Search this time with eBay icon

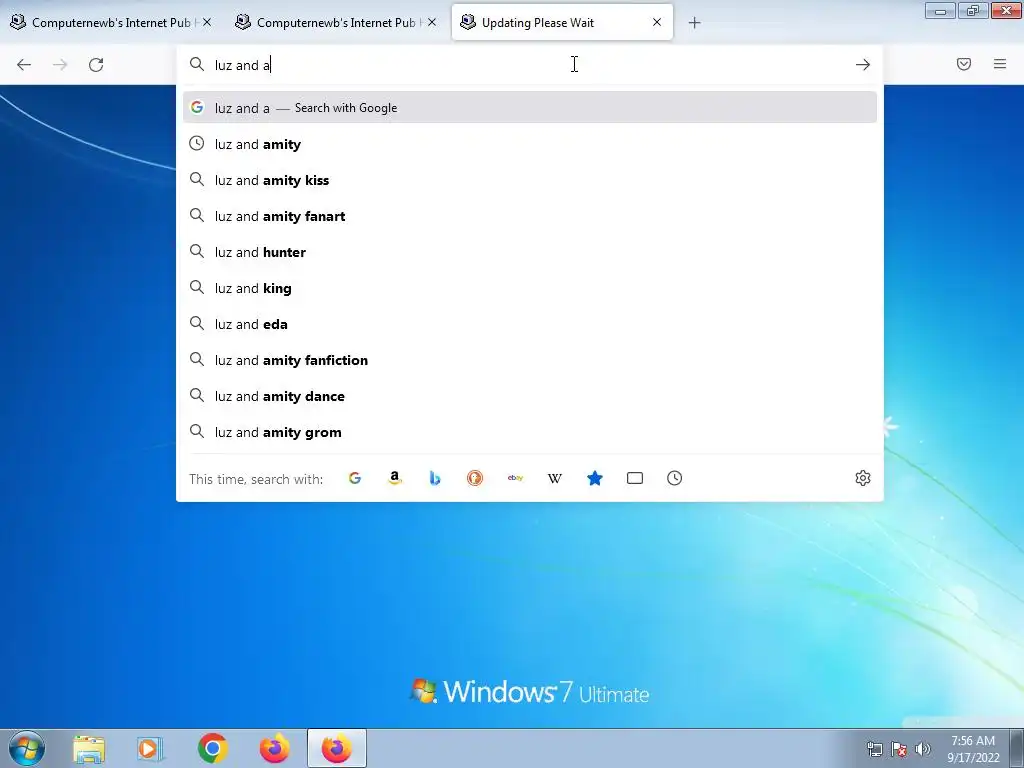pyautogui.click(x=515, y=478)
